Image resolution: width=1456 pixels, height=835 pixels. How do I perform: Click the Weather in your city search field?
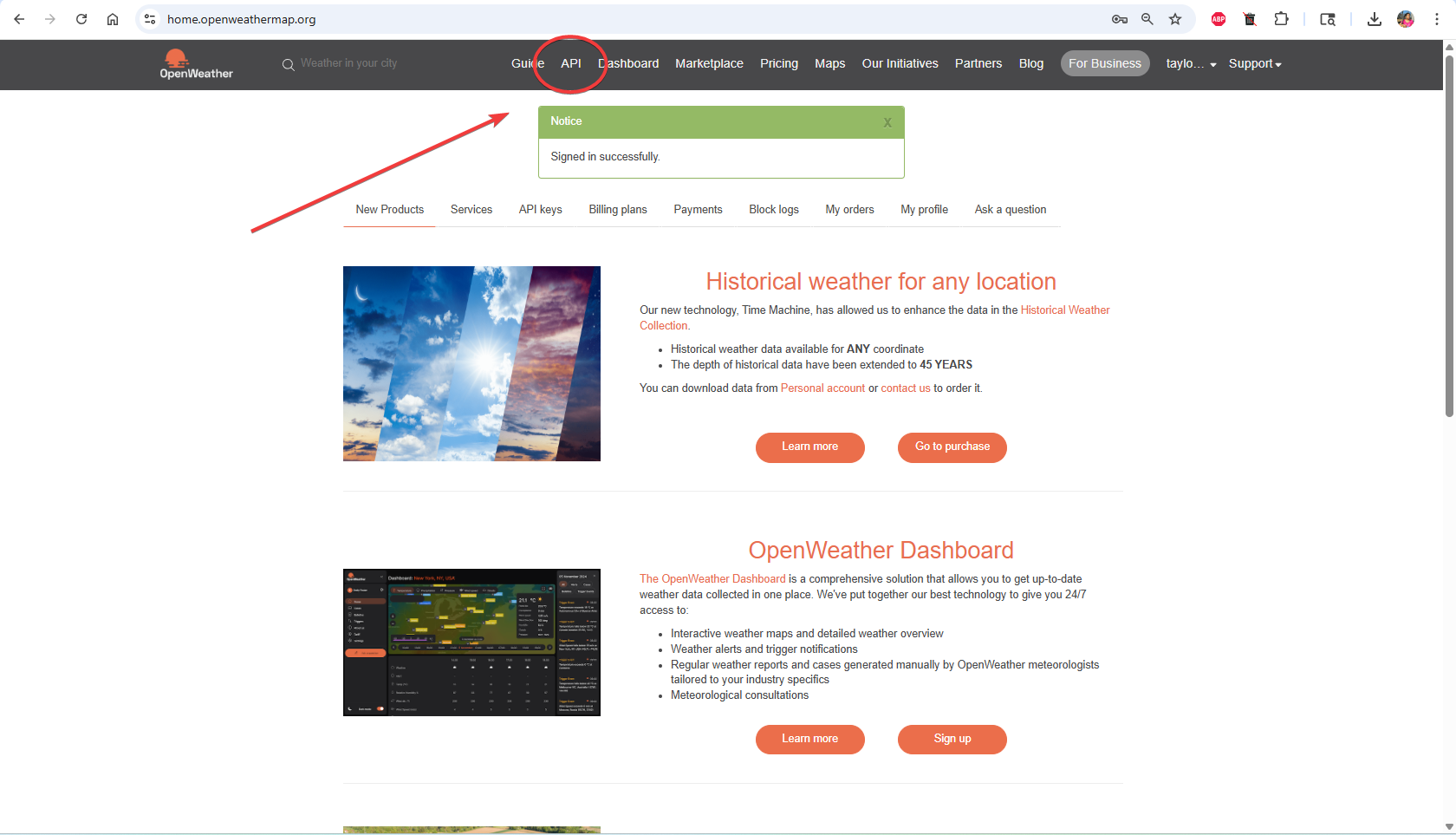click(x=348, y=63)
